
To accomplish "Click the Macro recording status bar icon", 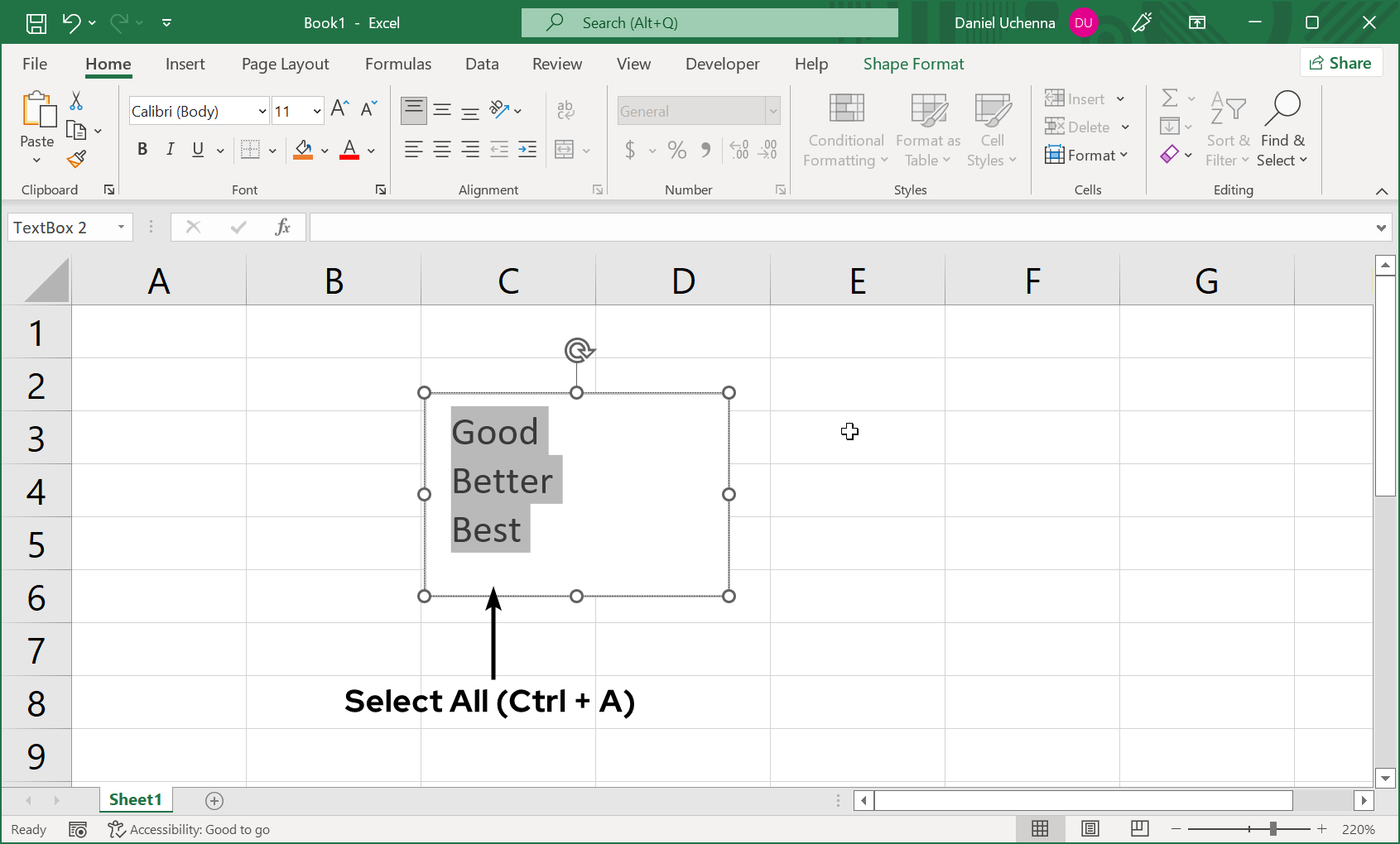I will coord(78,829).
